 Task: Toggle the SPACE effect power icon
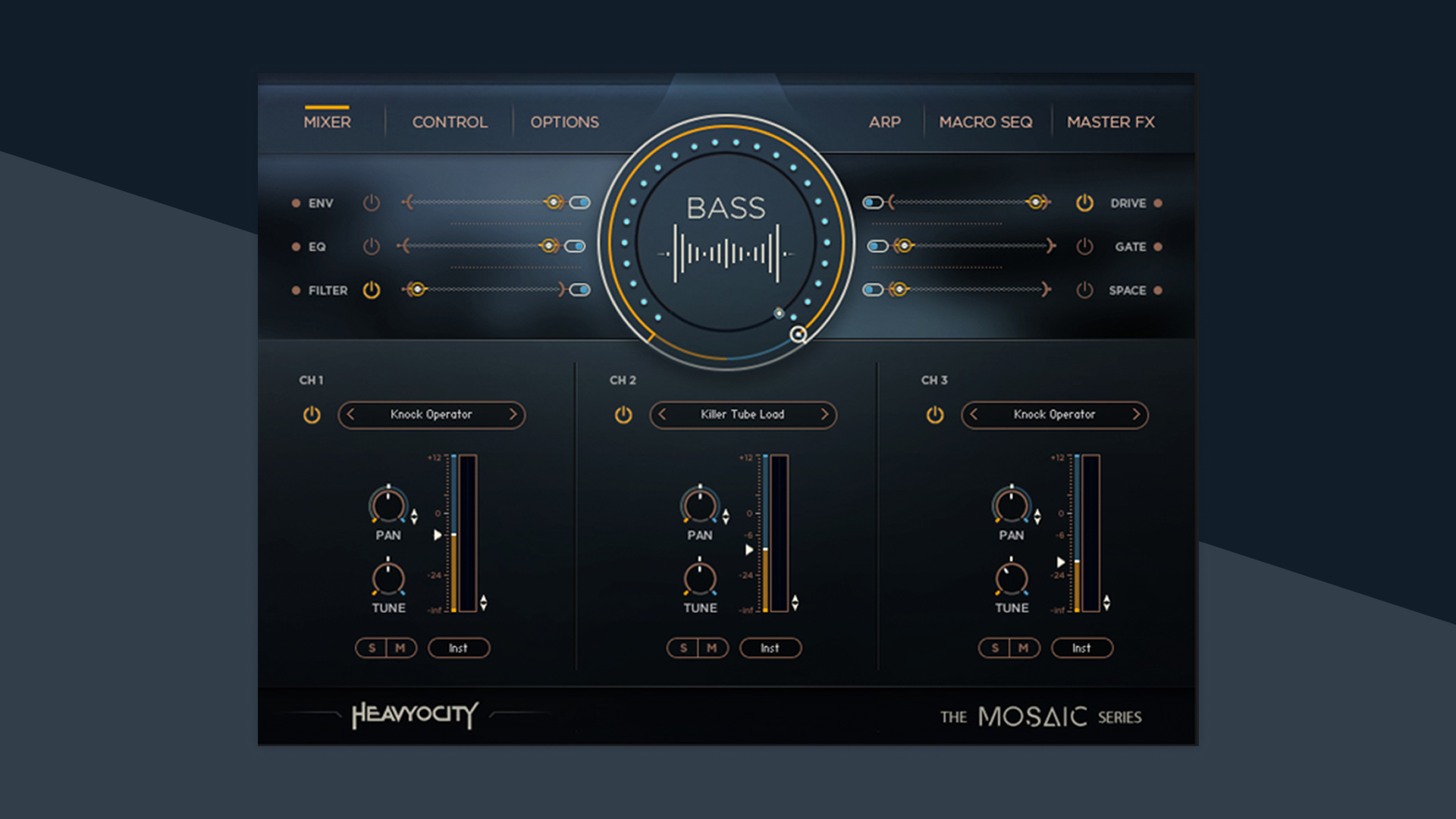[x=1084, y=290]
